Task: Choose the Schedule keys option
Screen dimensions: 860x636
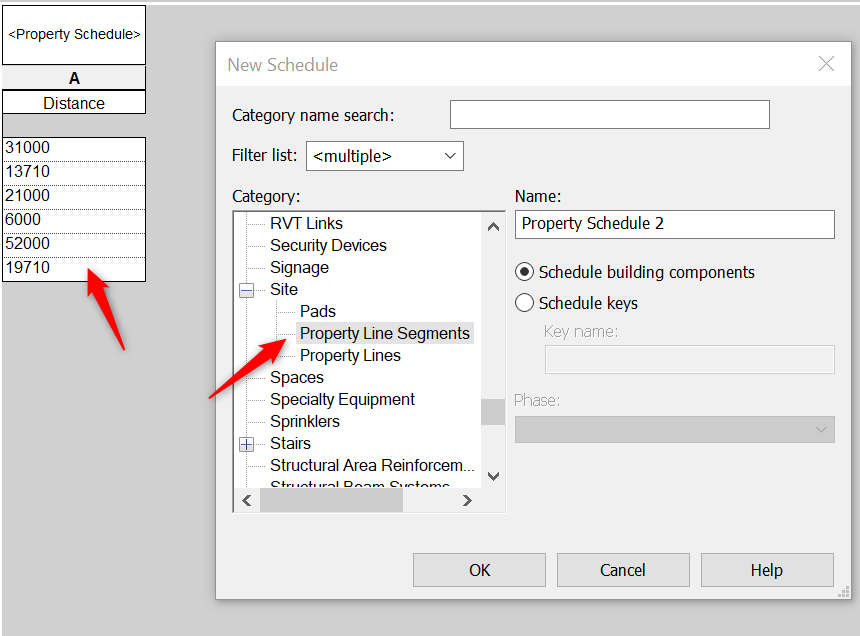Action: coord(525,303)
